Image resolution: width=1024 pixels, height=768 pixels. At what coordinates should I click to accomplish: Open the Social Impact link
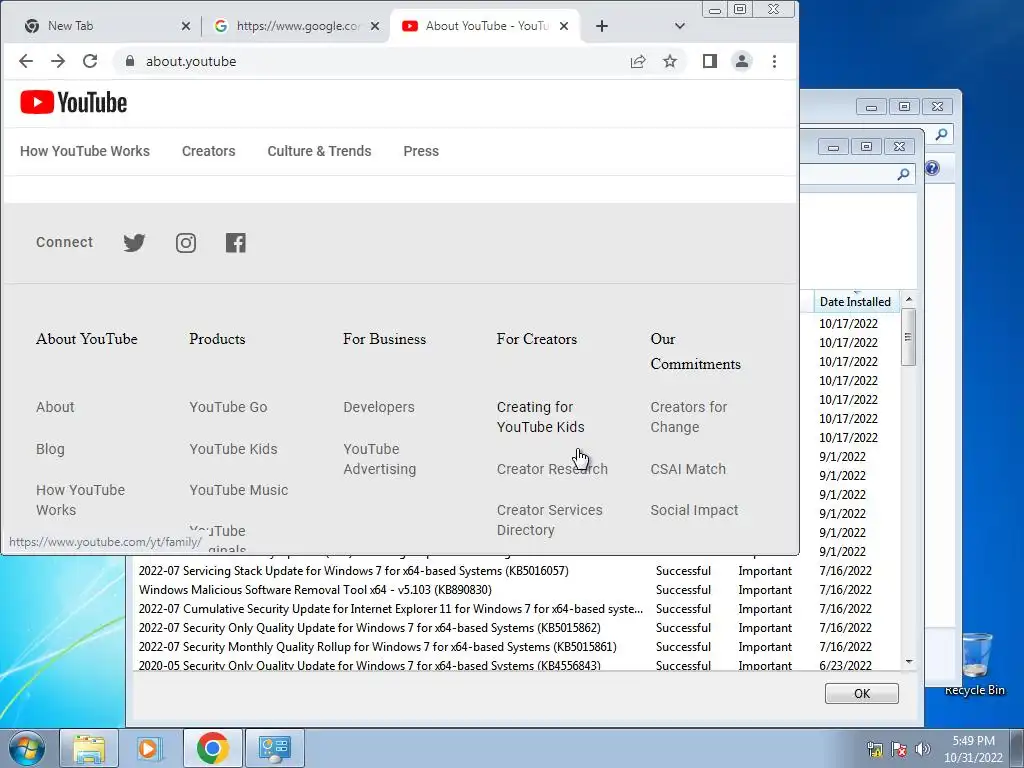point(694,510)
